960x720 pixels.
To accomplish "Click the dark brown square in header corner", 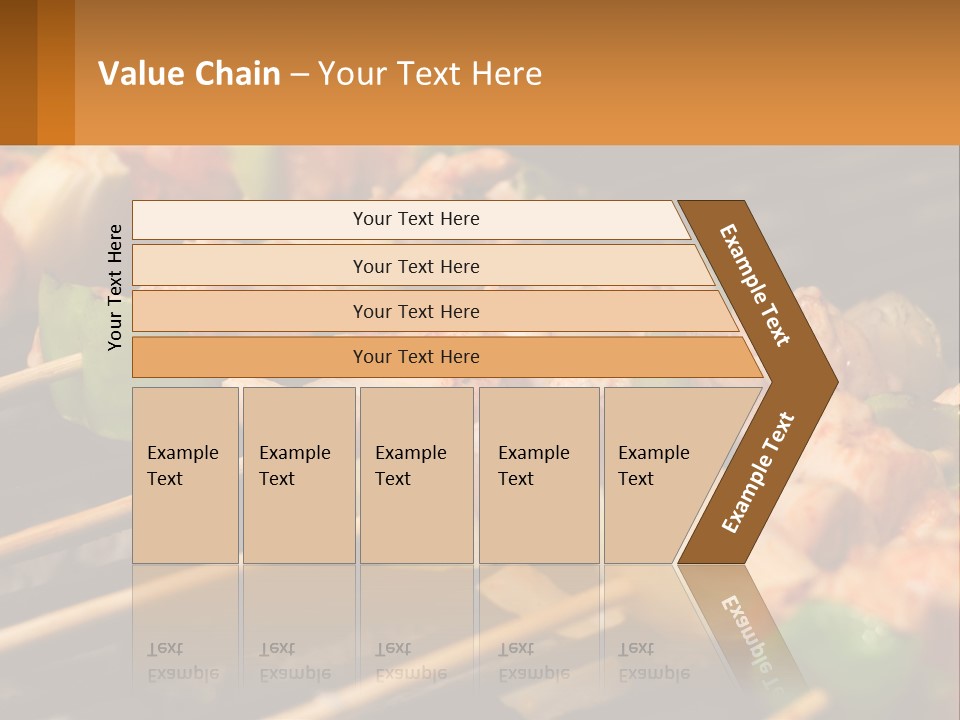I will coord(18,72).
